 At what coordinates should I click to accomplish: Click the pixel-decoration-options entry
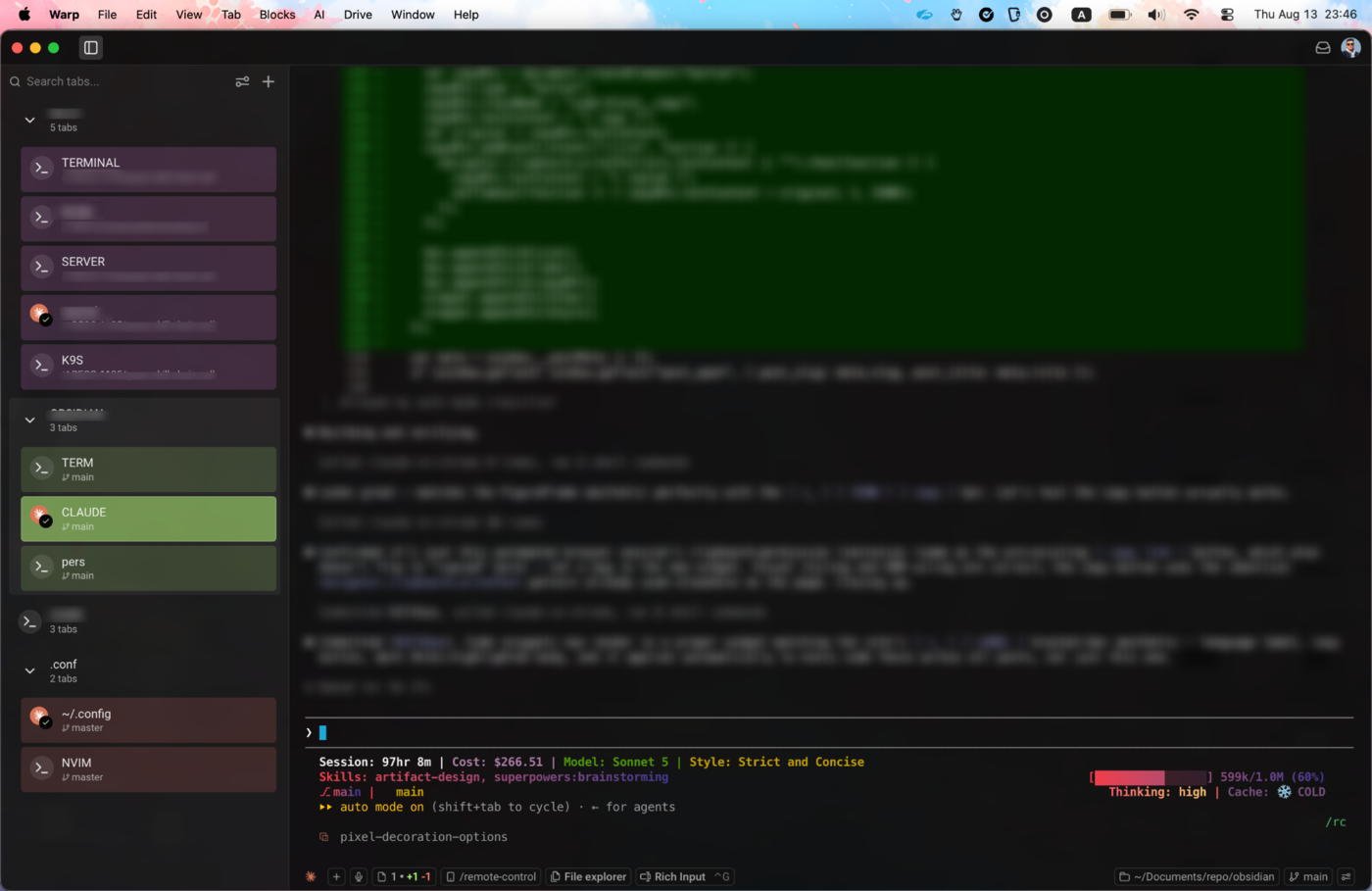pos(423,837)
